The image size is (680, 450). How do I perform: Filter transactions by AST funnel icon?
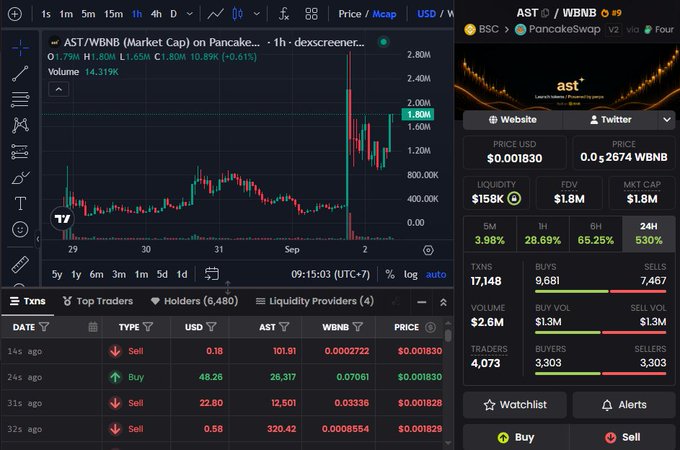click(284, 327)
